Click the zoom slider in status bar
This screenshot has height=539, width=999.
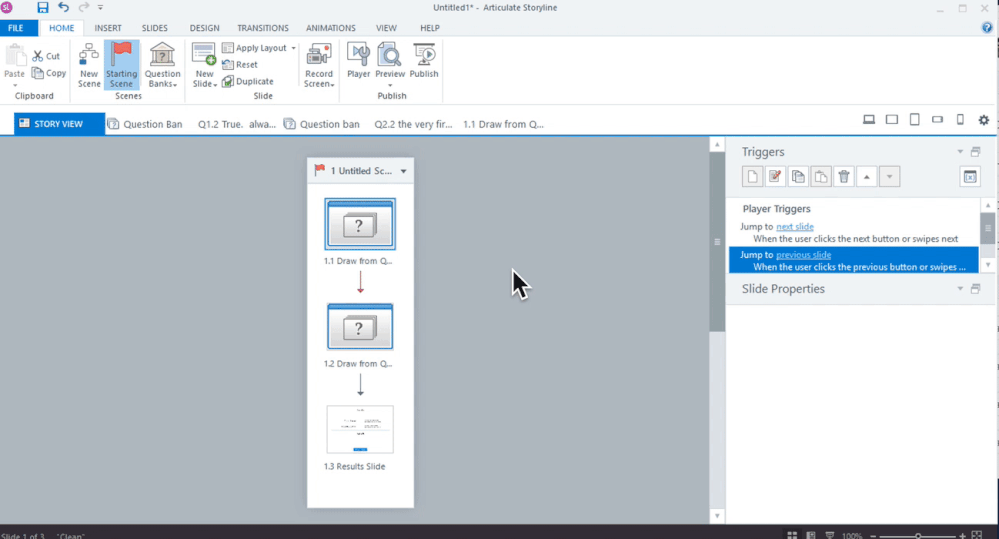click(918, 536)
